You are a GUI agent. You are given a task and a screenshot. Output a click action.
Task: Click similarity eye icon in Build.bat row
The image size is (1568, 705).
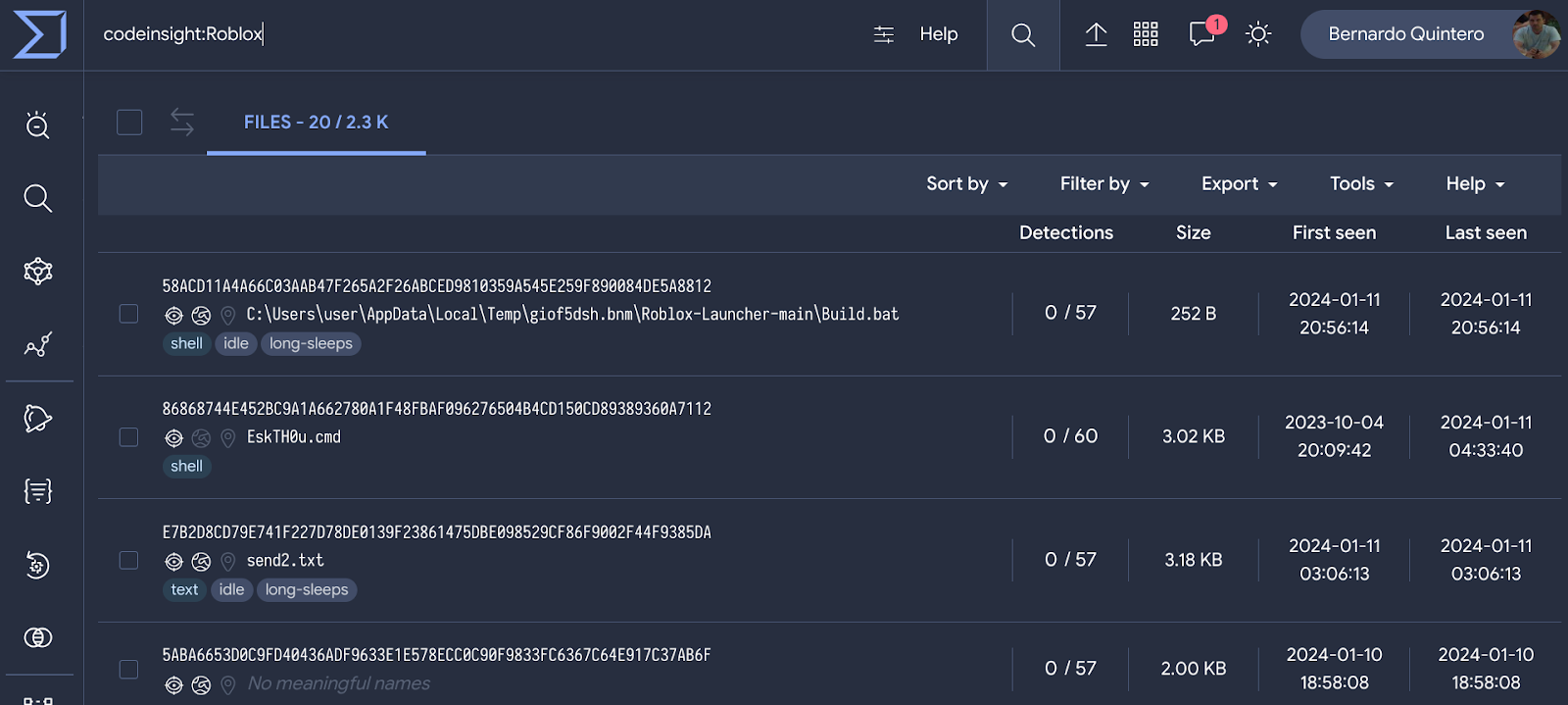click(x=173, y=316)
